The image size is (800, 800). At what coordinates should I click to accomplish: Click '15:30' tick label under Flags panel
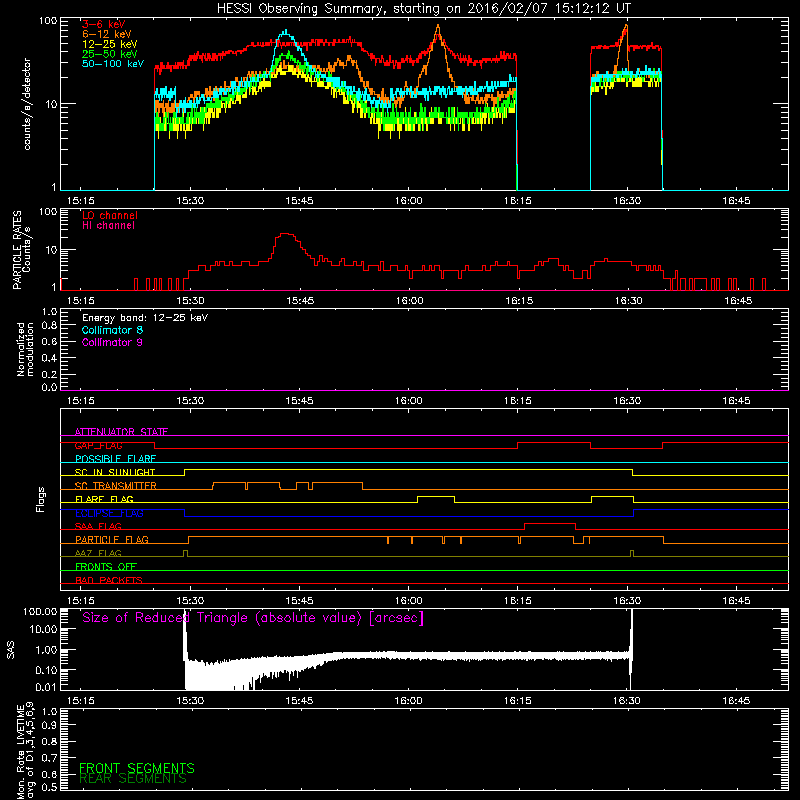(x=190, y=601)
